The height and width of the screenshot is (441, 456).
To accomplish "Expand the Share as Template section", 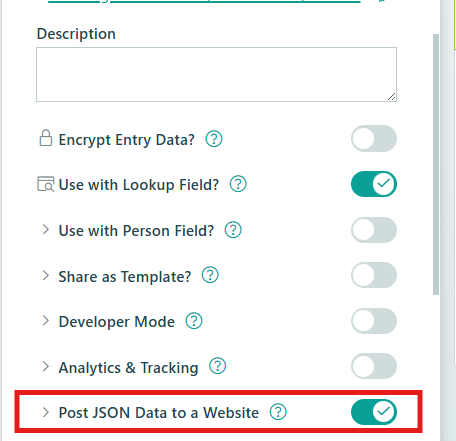I will [x=46, y=275].
